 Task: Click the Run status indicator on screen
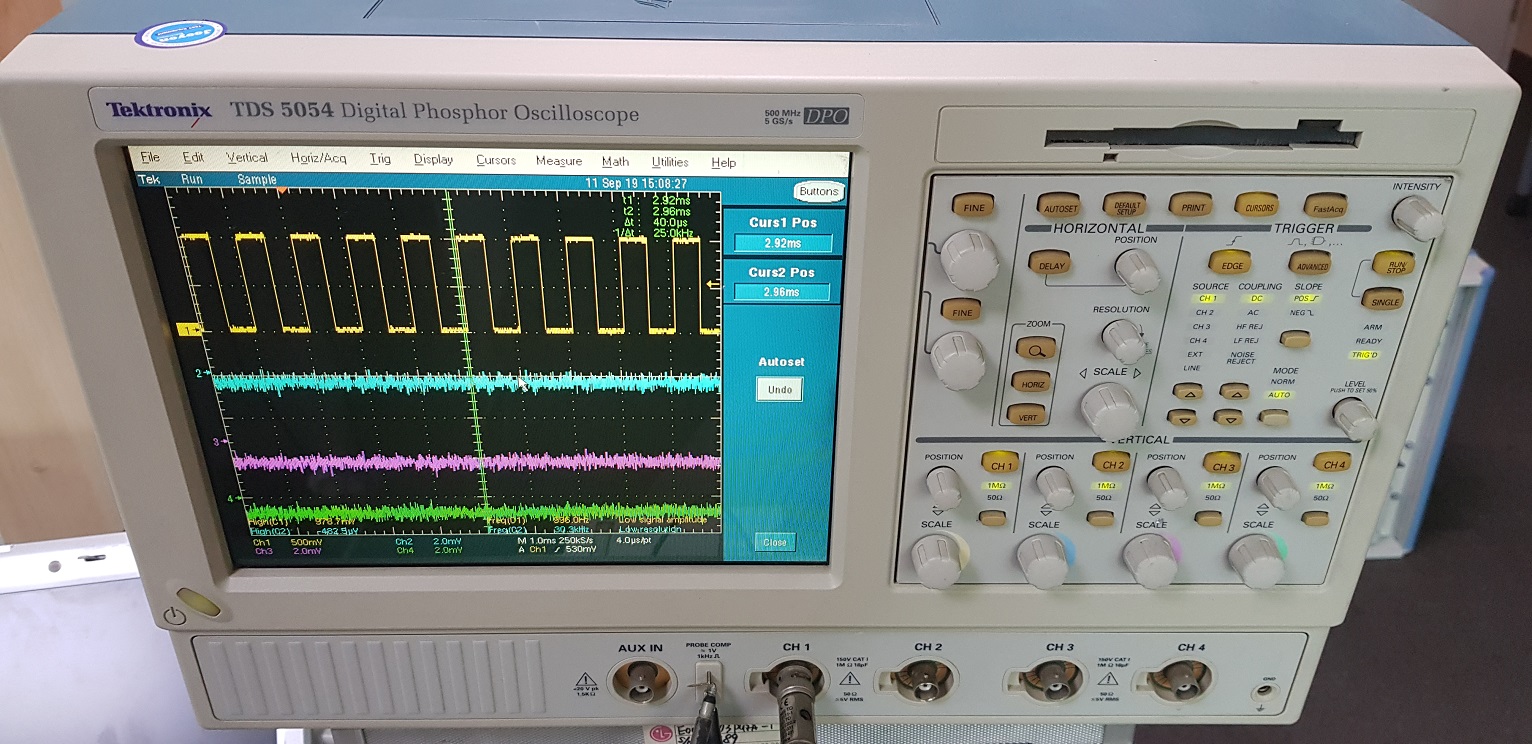click(x=192, y=179)
